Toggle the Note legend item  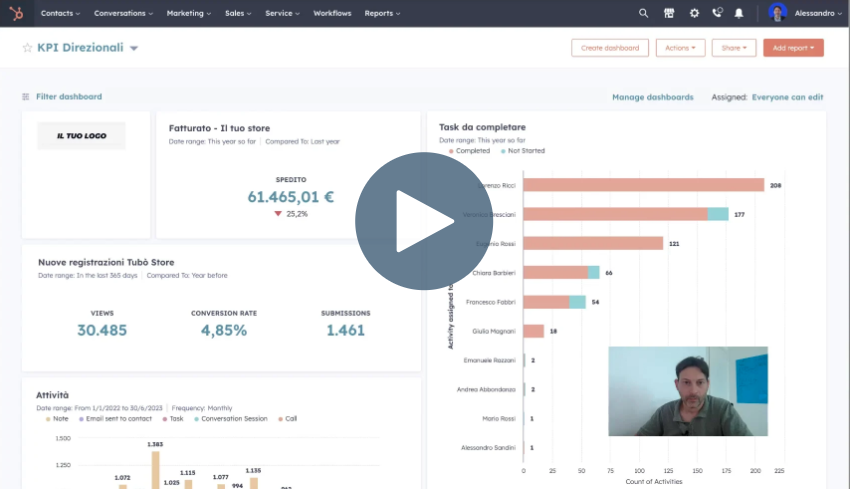pos(57,418)
